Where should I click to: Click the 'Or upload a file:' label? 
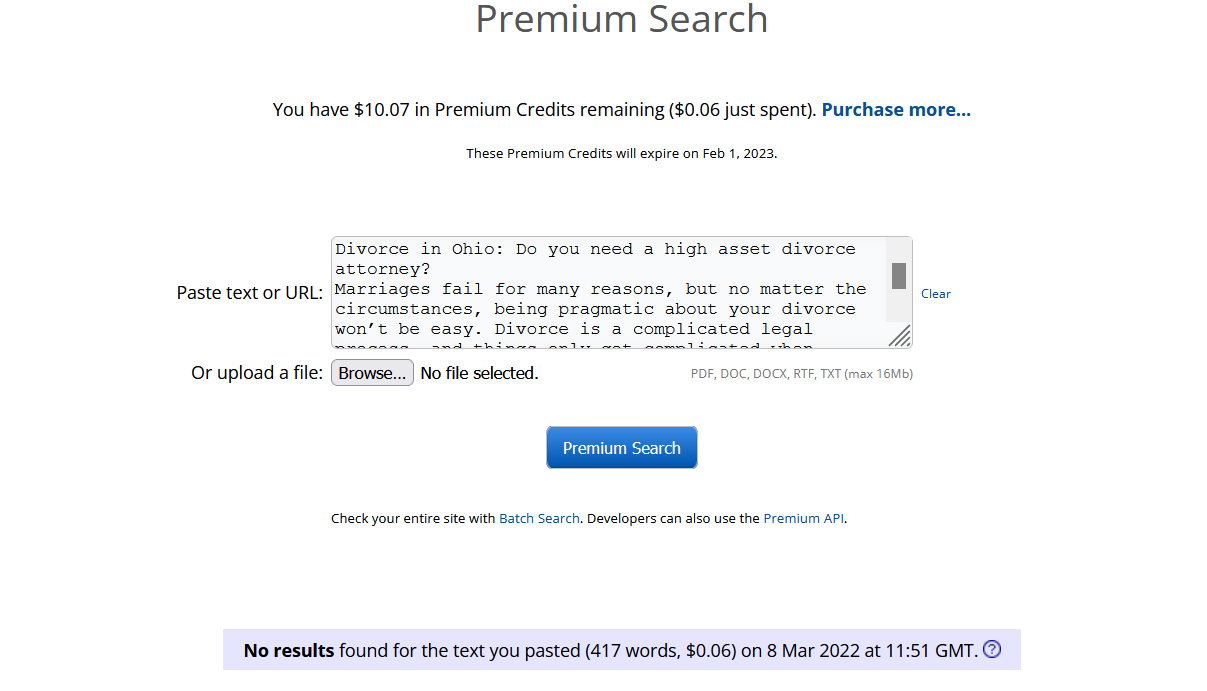click(x=257, y=373)
